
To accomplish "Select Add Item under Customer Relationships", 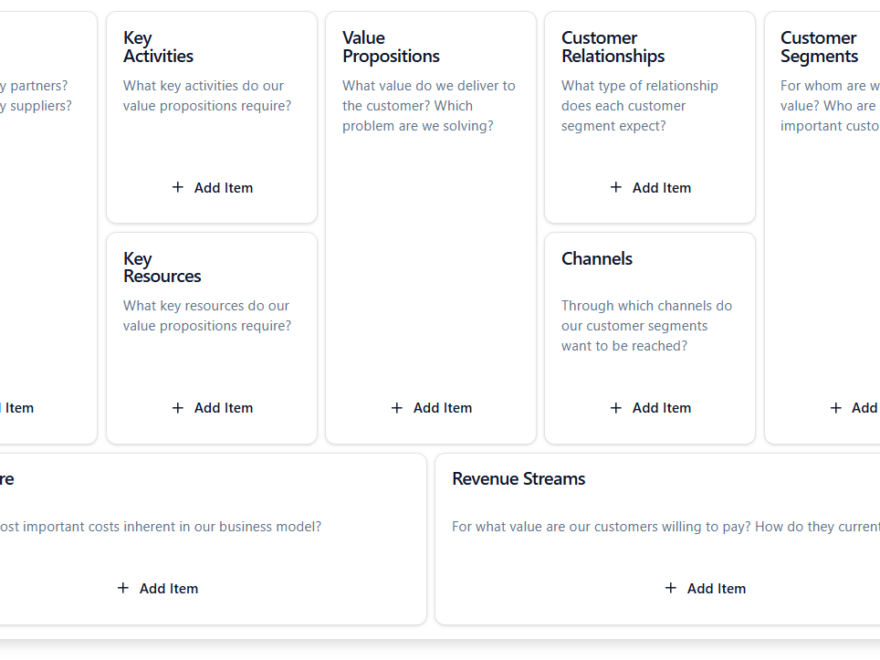I will pos(650,187).
